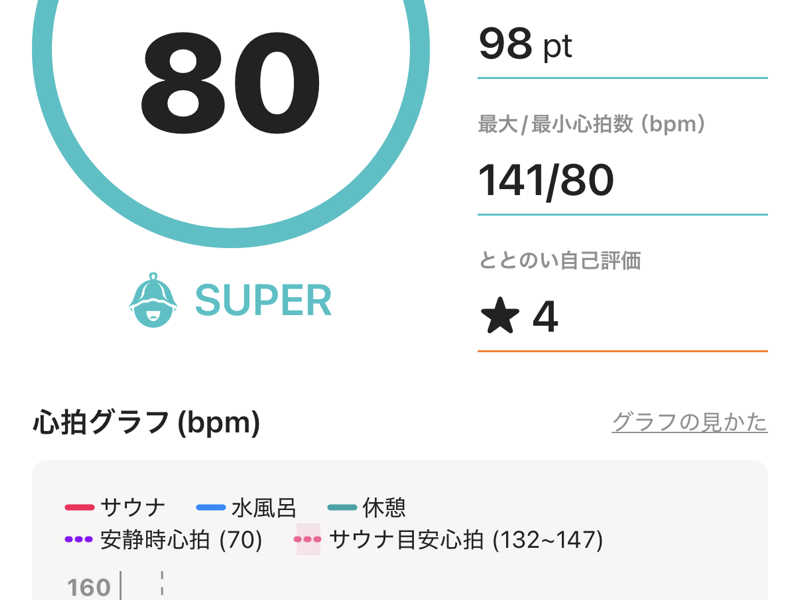Viewport: 800px width, 600px height.
Task: Select the SUPER rank label
Action: coord(263,300)
